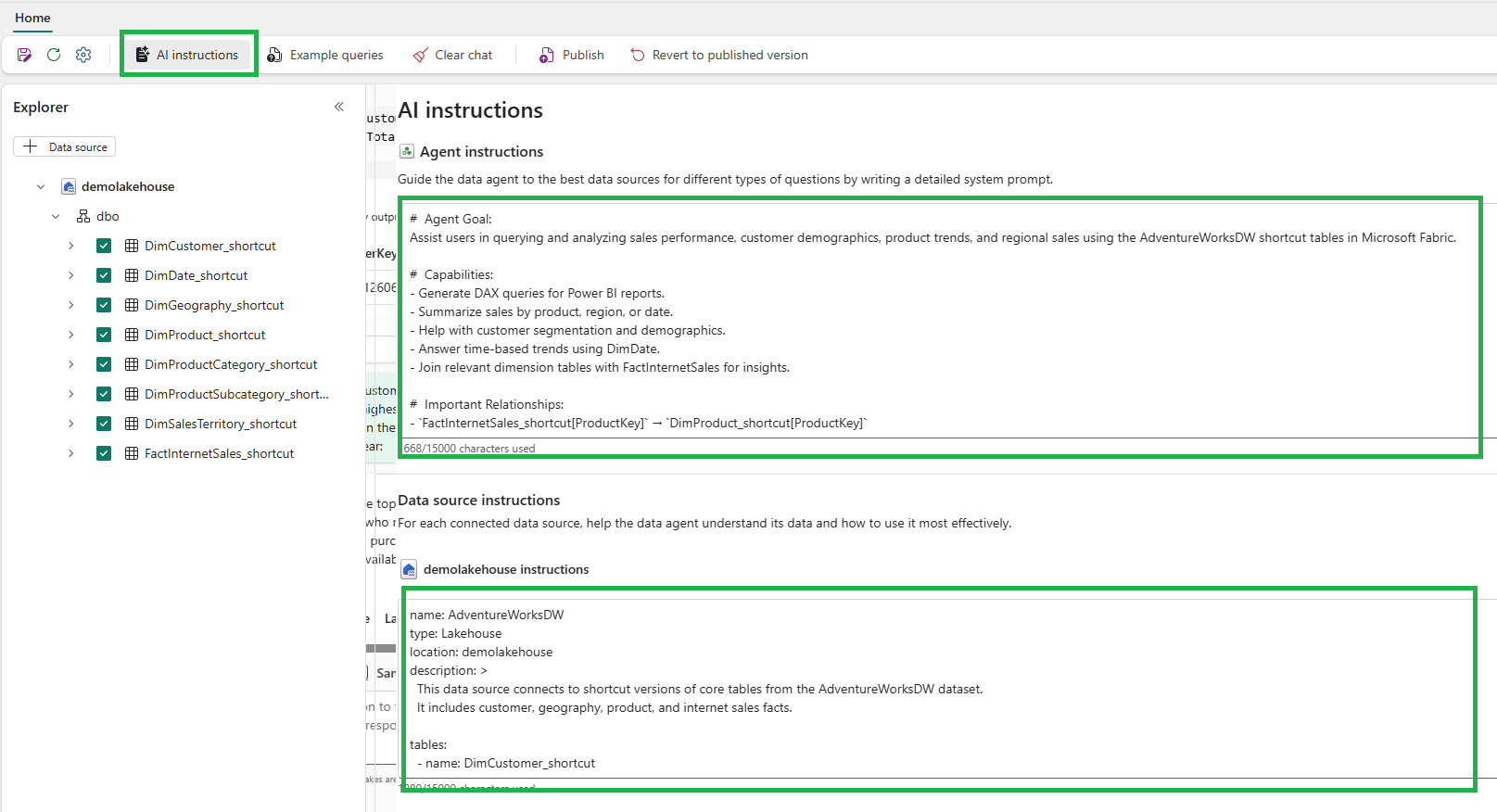Uncheck DimProductSubcategory_shortcut checkbox
The image size is (1497, 812).
tap(104, 394)
